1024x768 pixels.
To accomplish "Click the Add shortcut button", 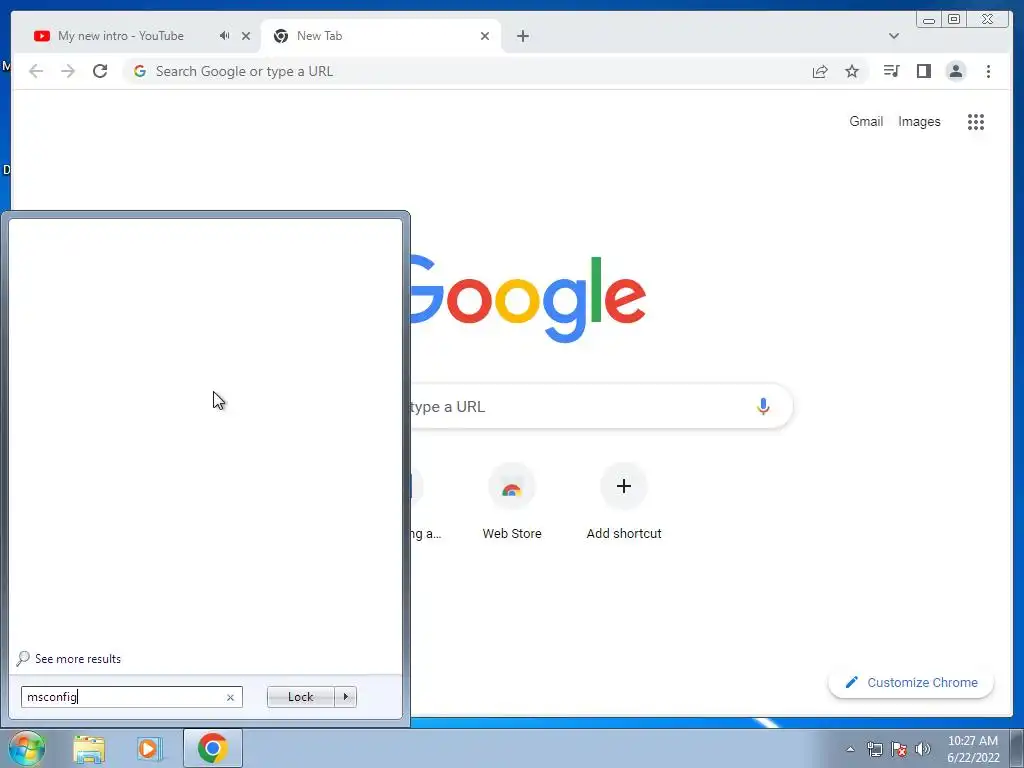I will point(624,502).
